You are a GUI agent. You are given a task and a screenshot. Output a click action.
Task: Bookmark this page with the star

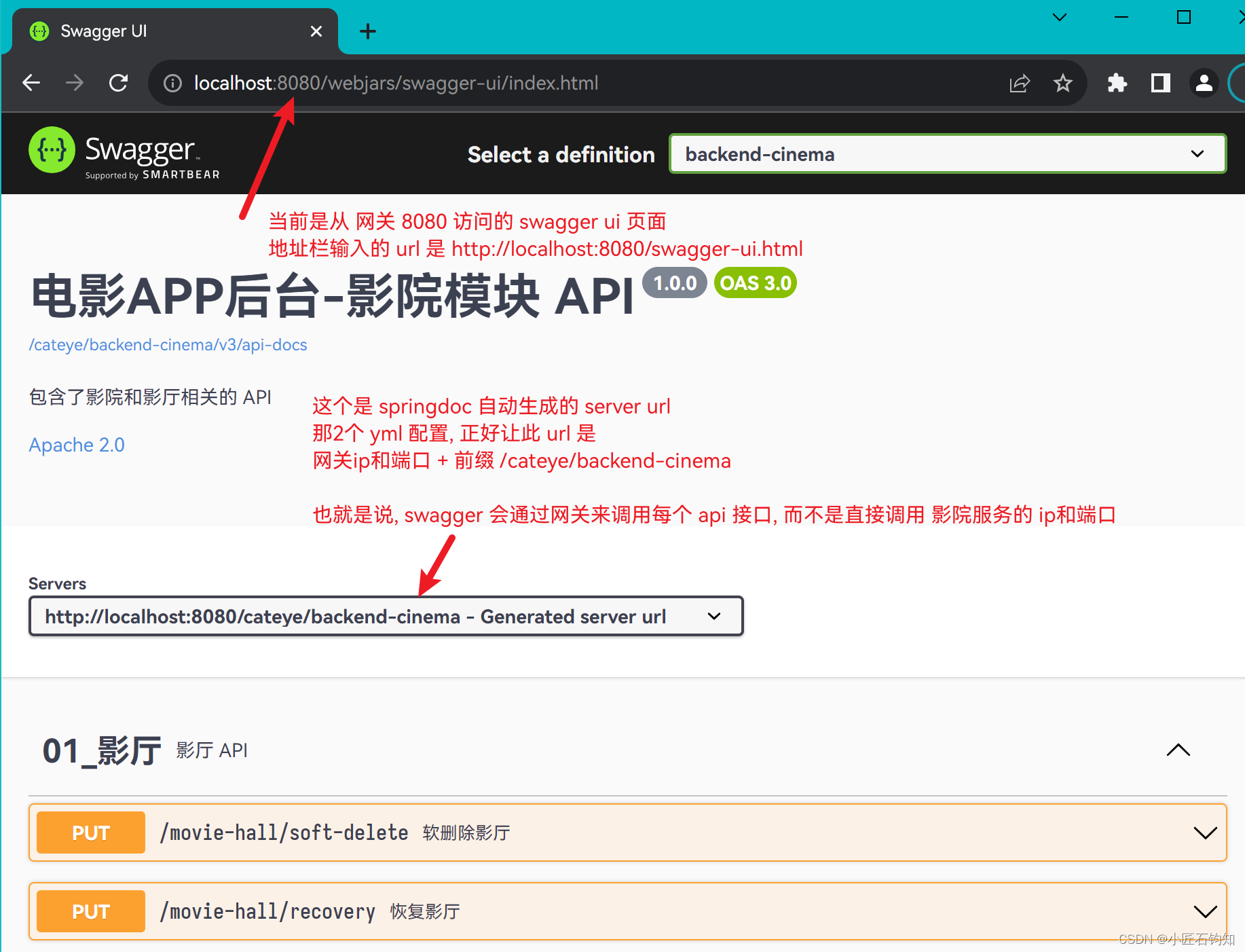1062,83
